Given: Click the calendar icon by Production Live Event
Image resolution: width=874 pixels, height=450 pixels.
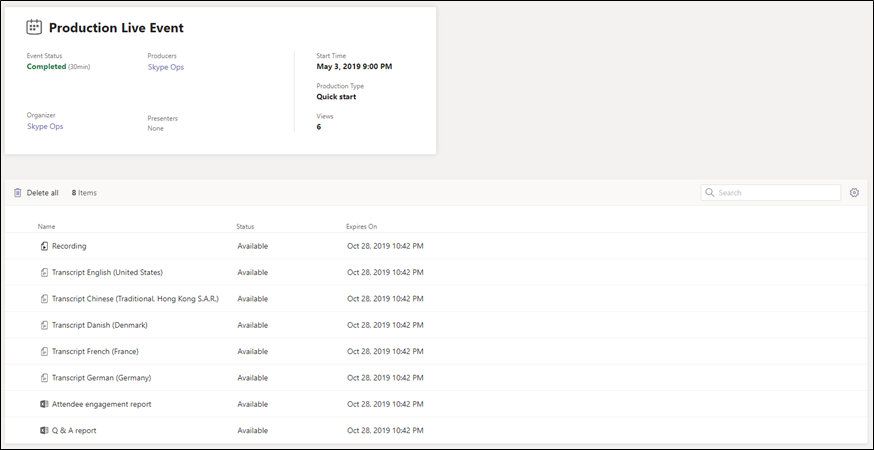Looking at the screenshot, I should (34, 27).
